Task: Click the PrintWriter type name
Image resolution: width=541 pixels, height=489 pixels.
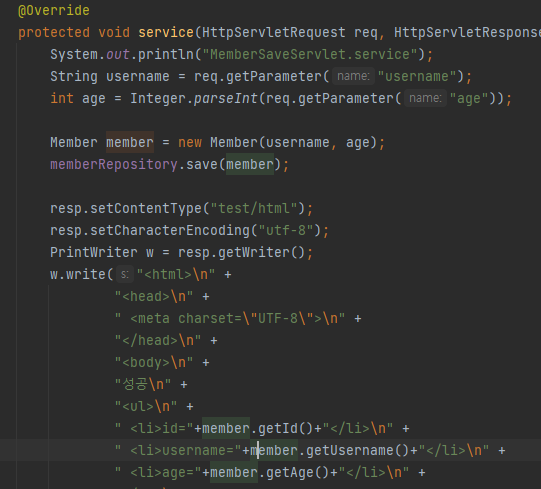Action: (x=94, y=252)
